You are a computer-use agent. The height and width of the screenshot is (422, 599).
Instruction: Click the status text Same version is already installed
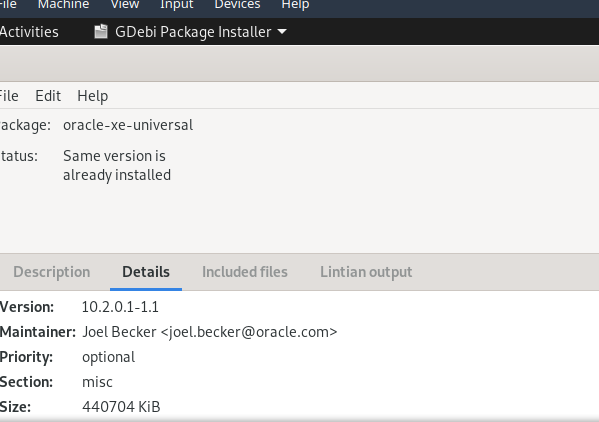coord(117,165)
